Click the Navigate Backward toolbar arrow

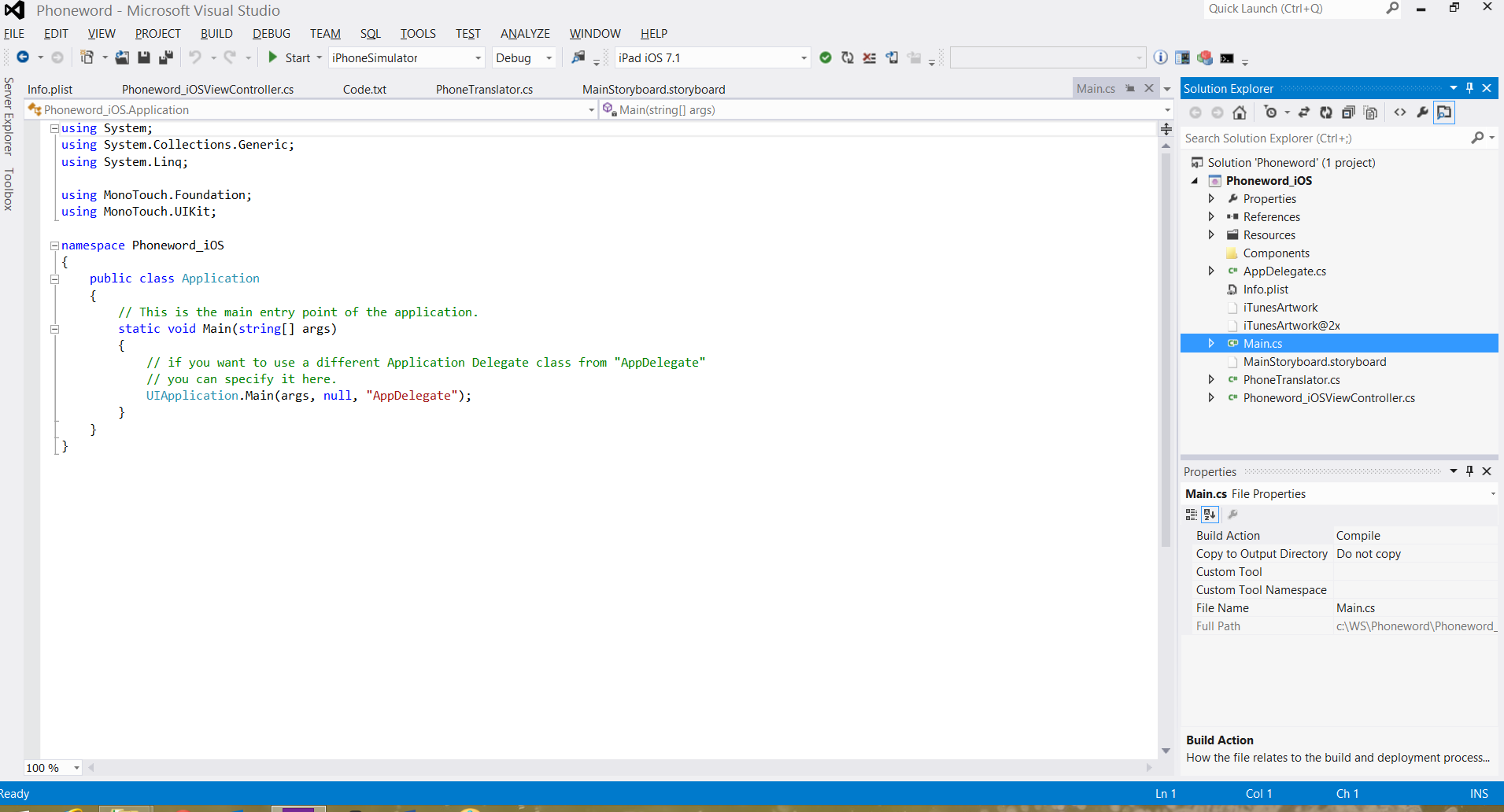click(x=23, y=57)
